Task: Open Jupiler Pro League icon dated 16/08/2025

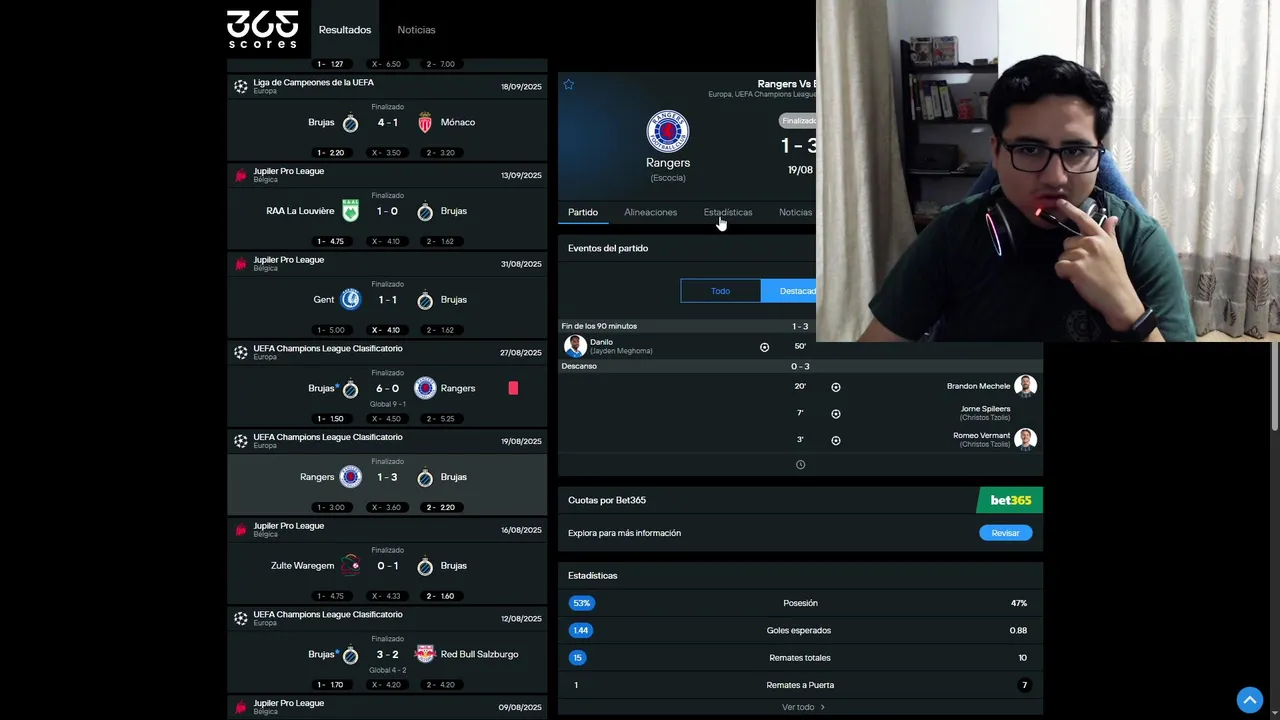Action: [240, 530]
